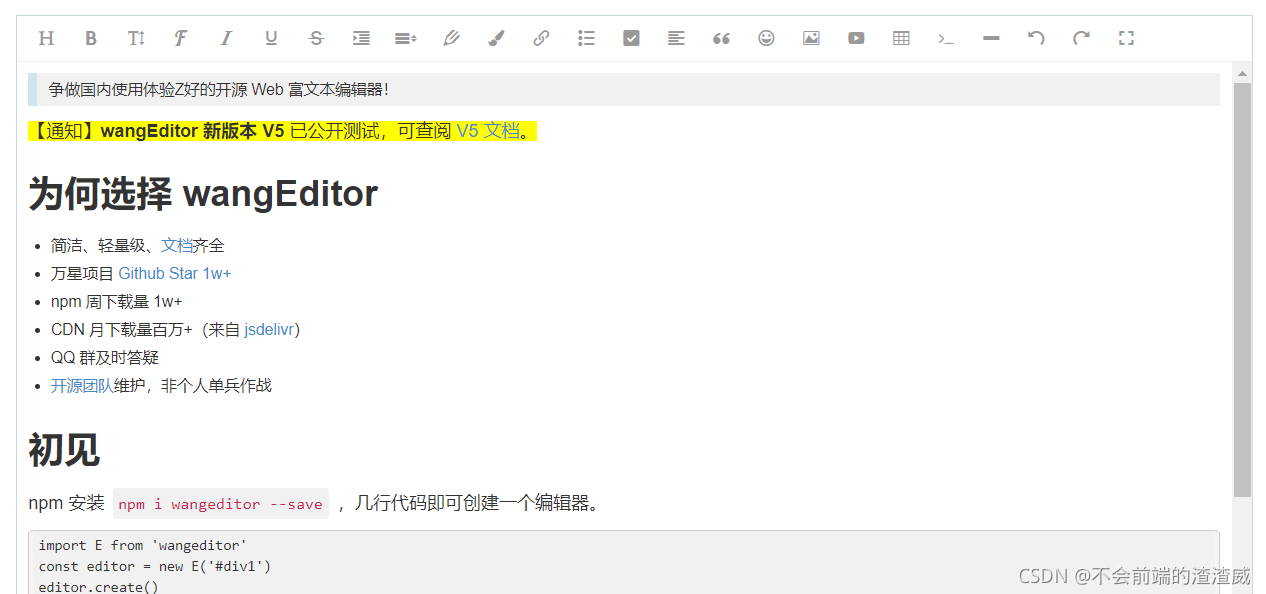Click the bullet text CDN 月下载量百万+
1266x594 pixels.
coord(122,329)
